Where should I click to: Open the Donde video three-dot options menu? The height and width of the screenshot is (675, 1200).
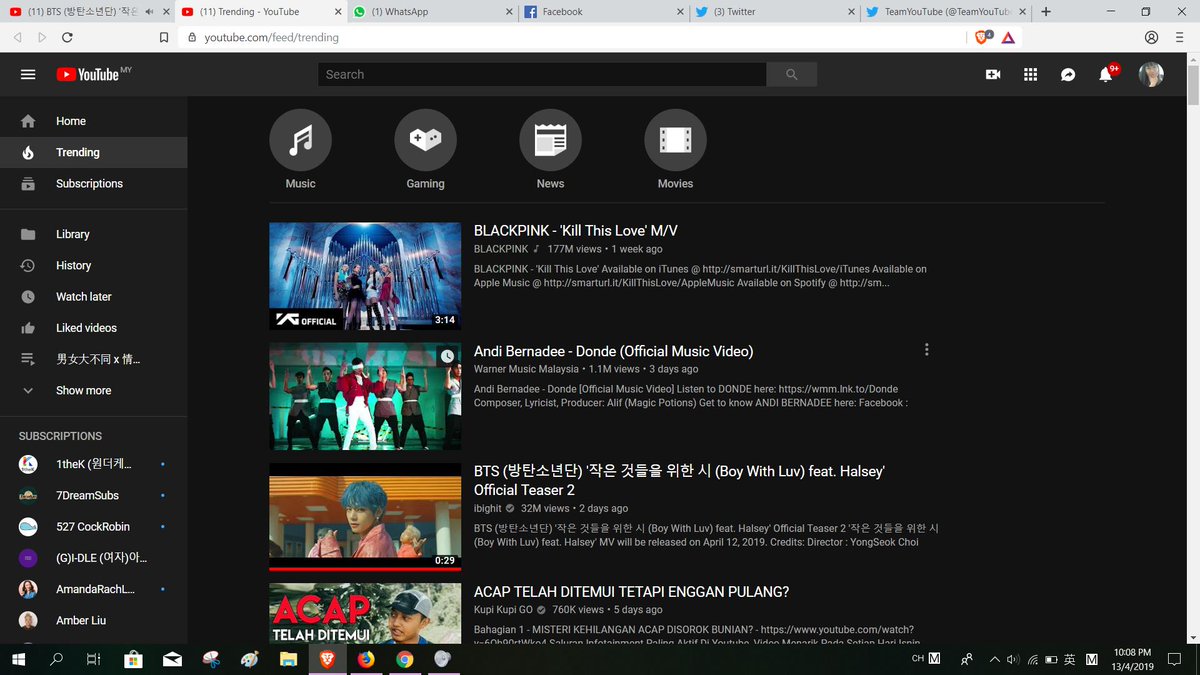pos(927,350)
